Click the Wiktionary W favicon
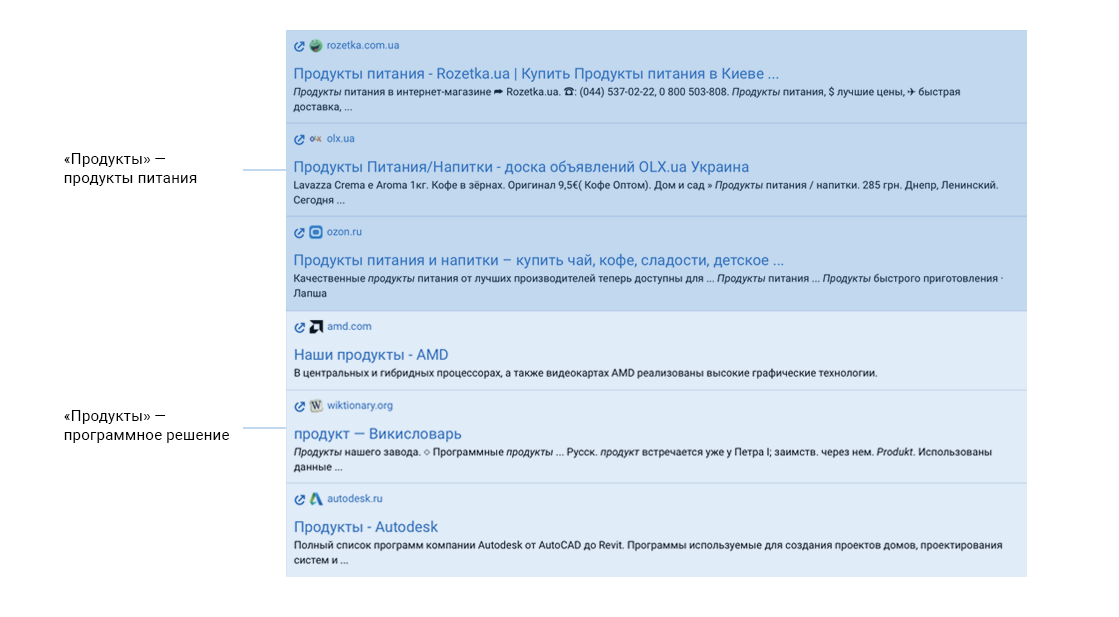 pyautogui.click(x=315, y=406)
